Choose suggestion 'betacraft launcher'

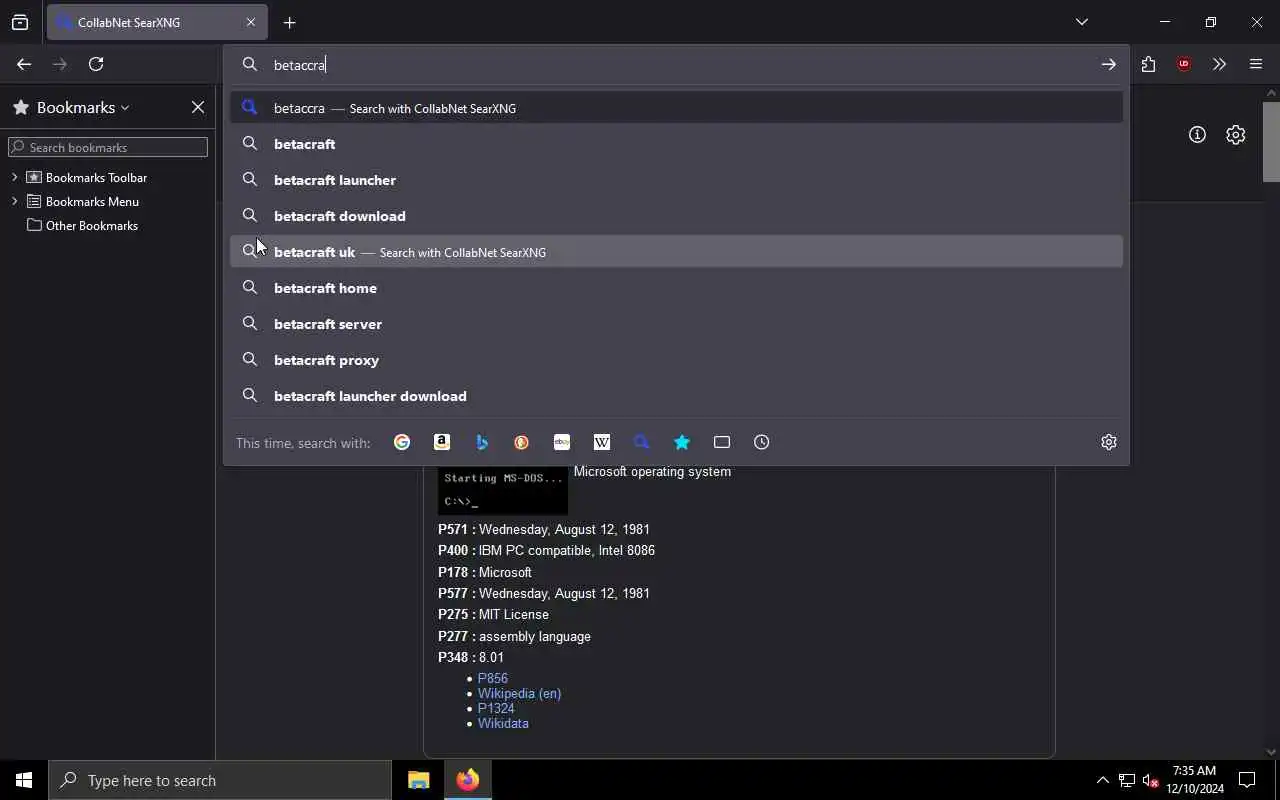click(676, 180)
